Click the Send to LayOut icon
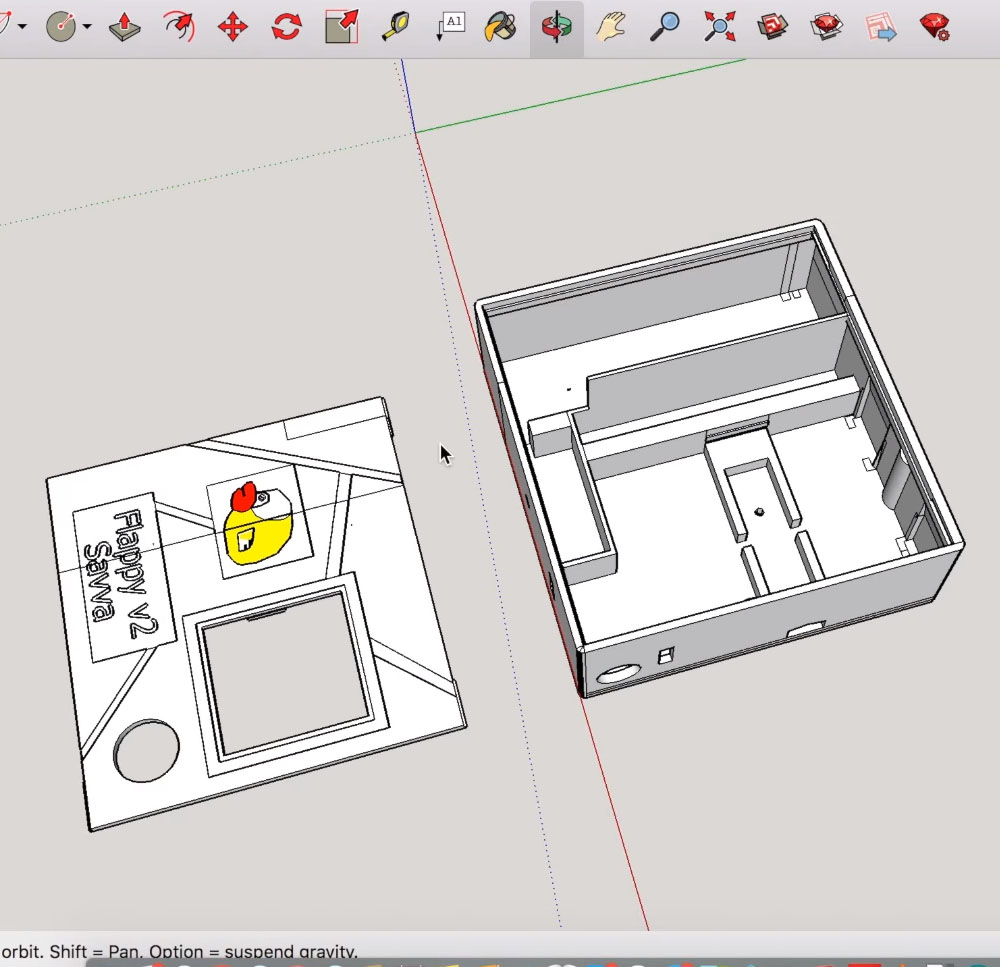This screenshot has height=967, width=1000. point(881,27)
